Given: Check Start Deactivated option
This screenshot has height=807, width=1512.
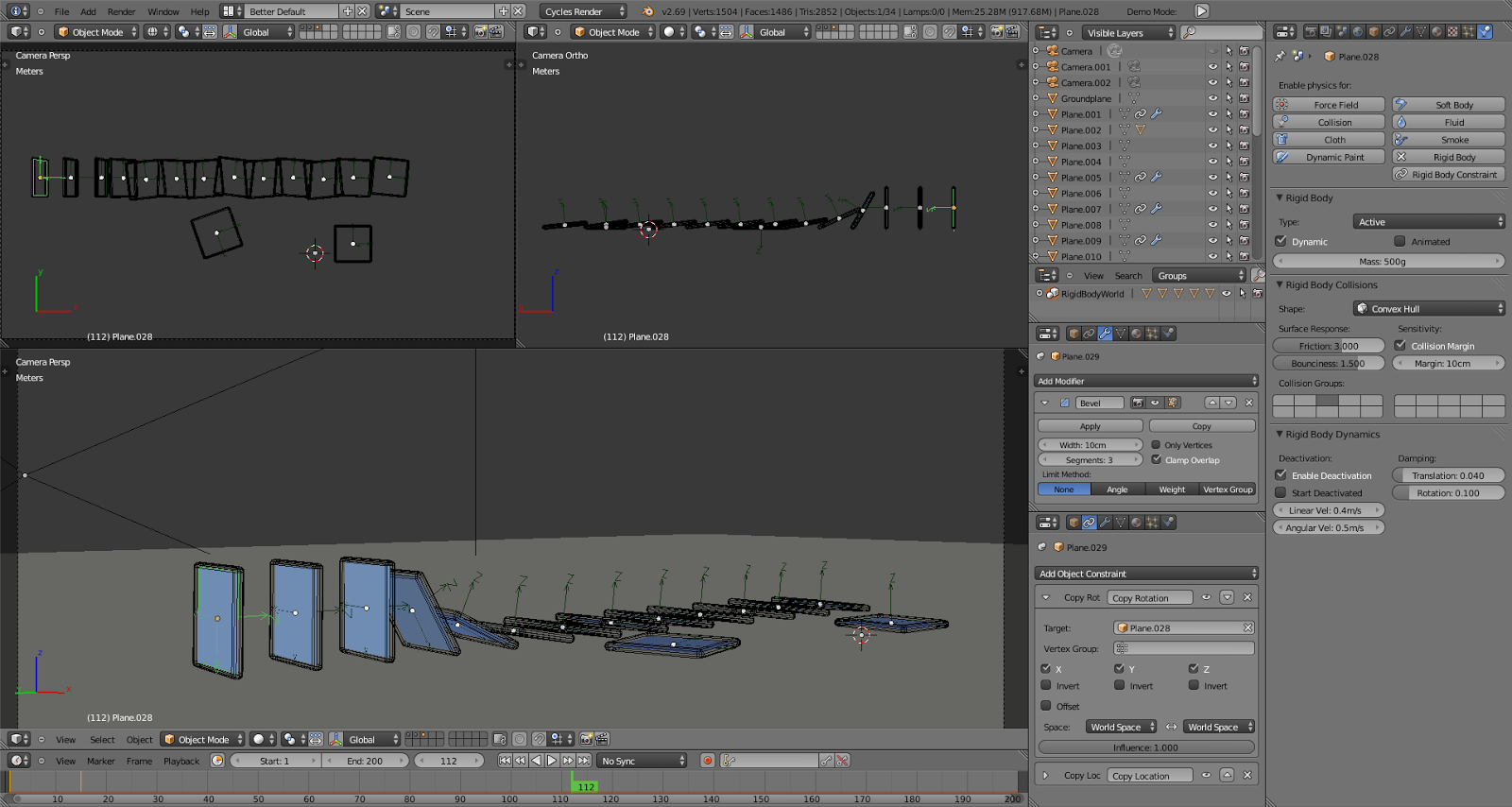Looking at the screenshot, I should tap(1281, 492).
